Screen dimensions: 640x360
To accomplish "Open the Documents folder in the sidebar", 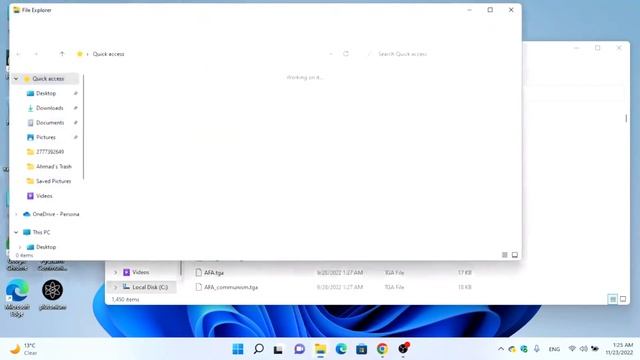I will (50, 123).
